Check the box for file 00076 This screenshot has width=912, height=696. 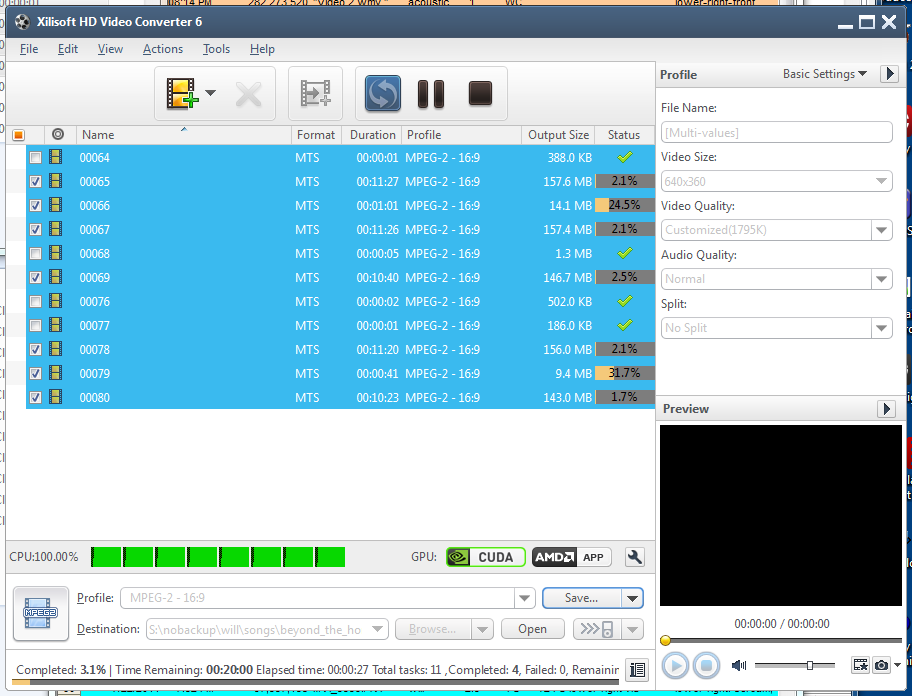(x=35, y=302)
